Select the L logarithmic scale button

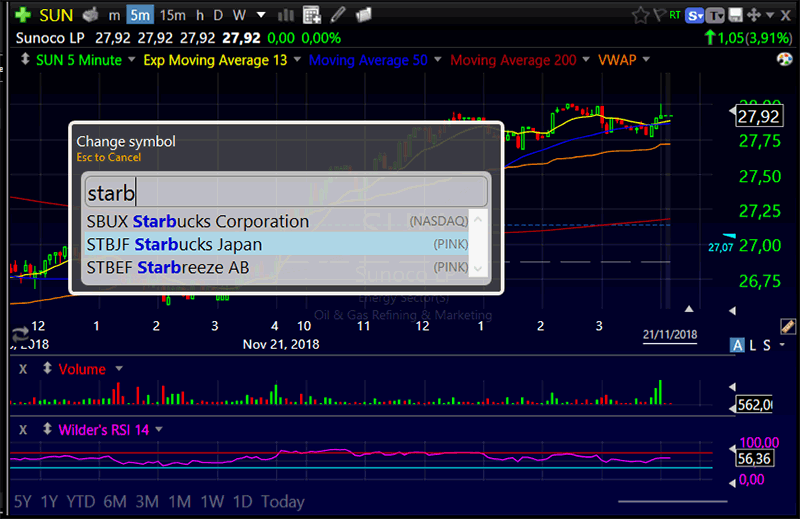[x=753, y=345]
